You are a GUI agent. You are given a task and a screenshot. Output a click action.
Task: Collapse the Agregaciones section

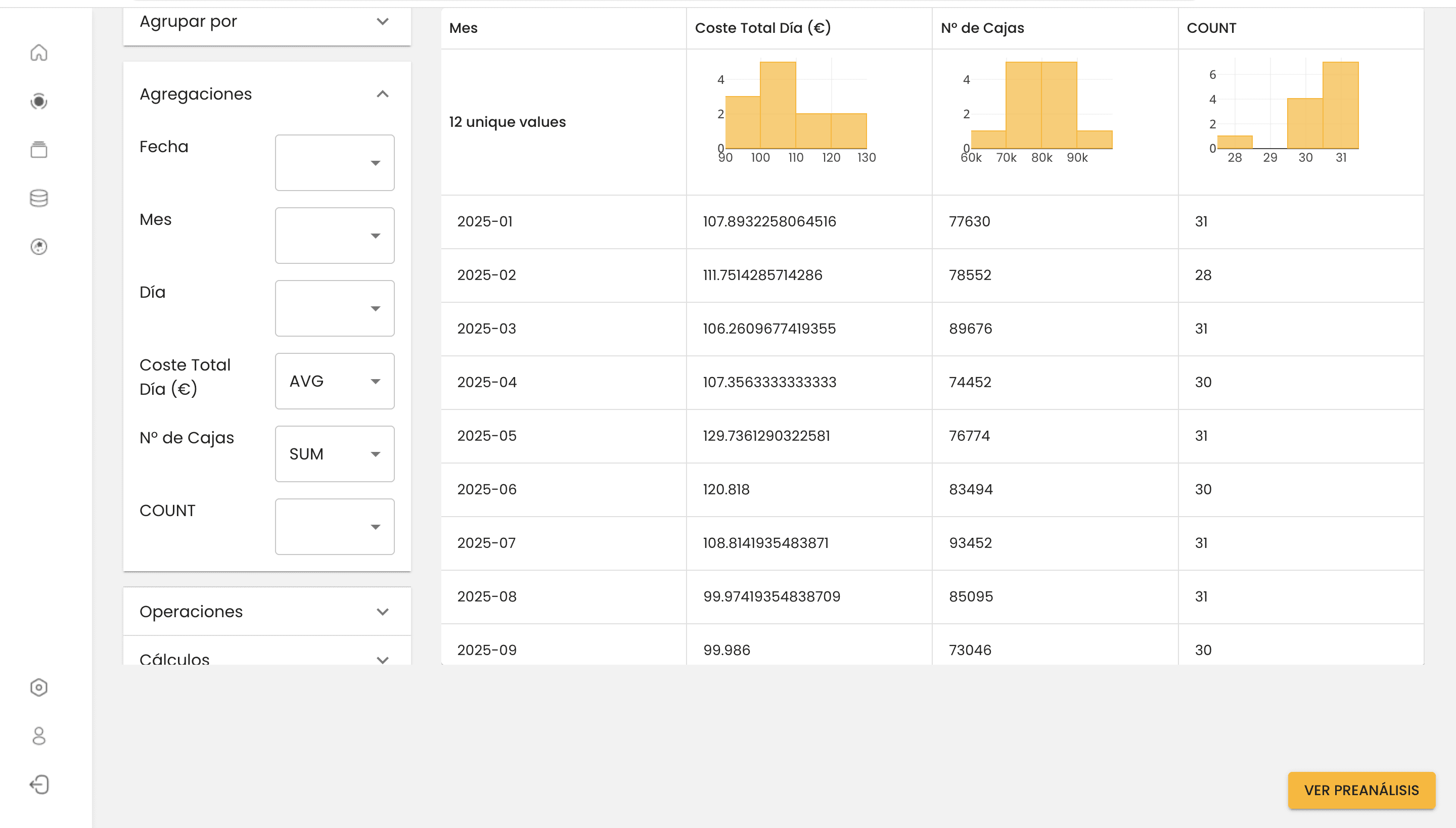pos(382,94)
